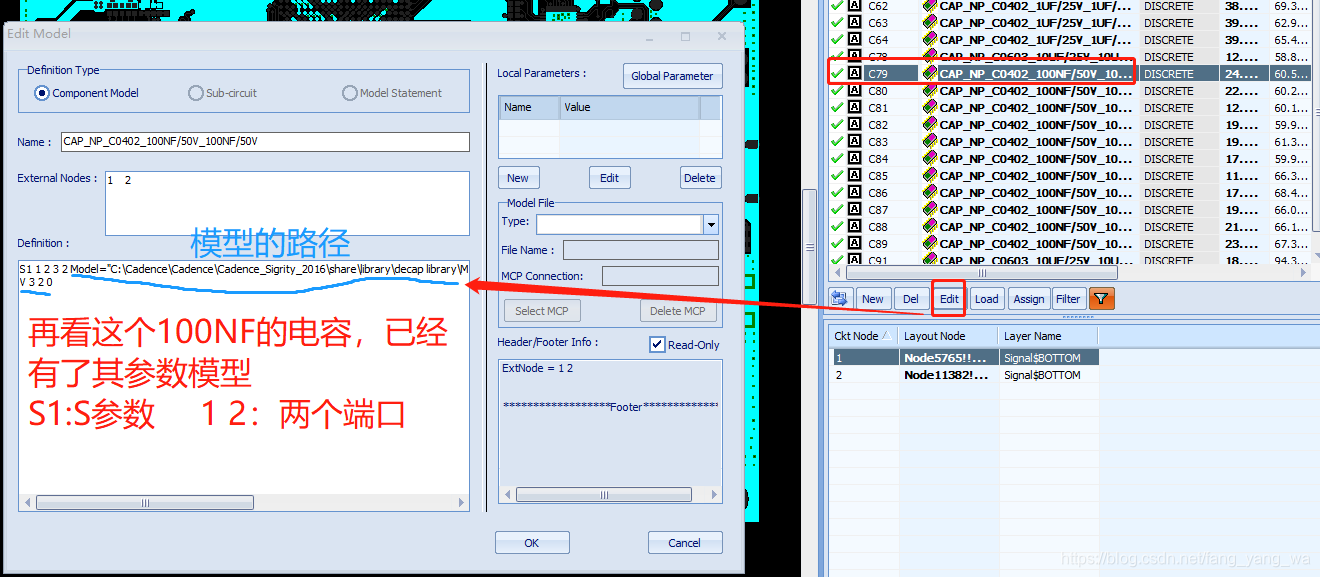
Task: Toggle the Read-Only checkbox
Action: [x=657, y=344]
